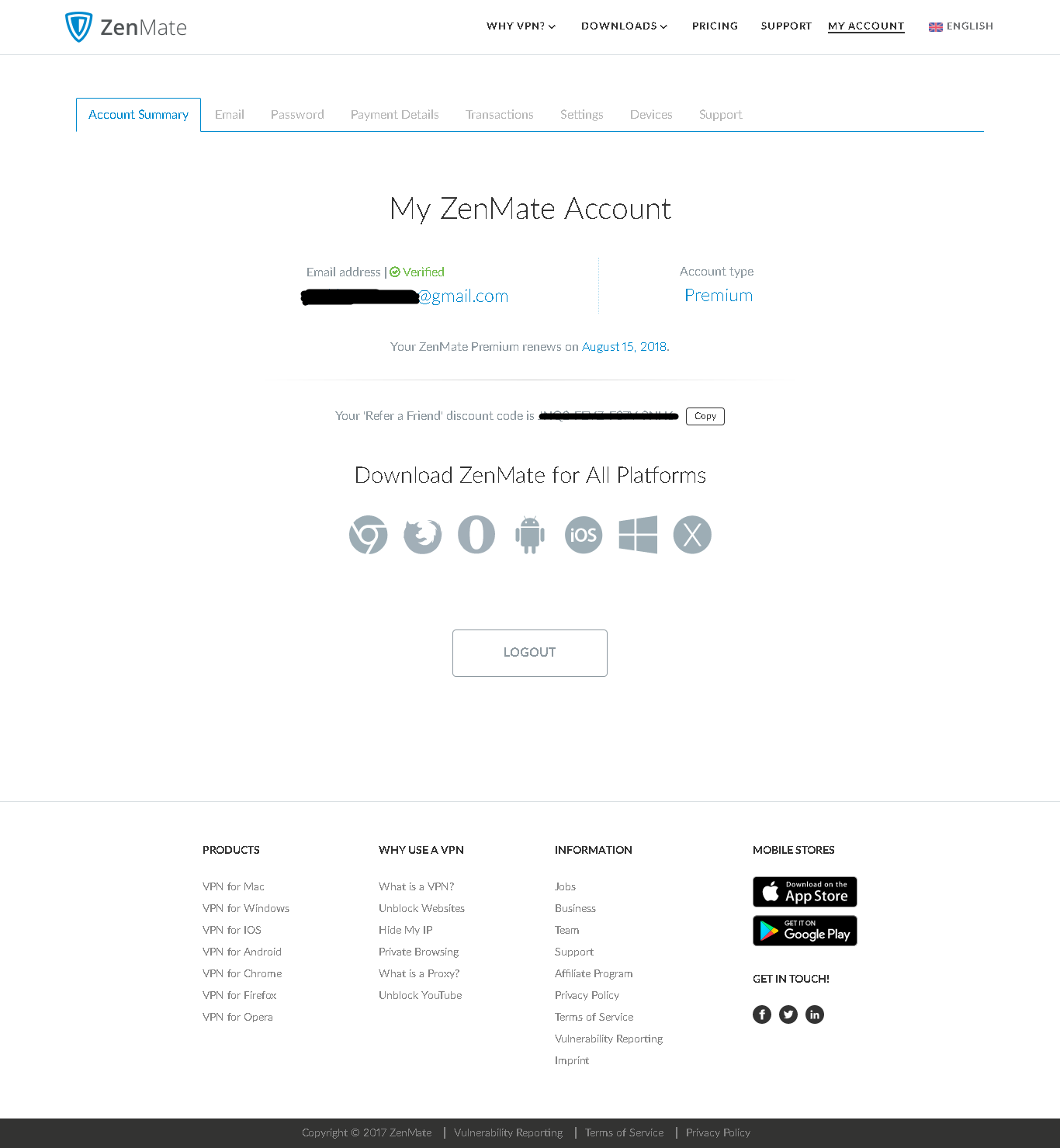Click the Chrome browser download icon
The image size is (1060, 1148).
[x=369, y=535]
